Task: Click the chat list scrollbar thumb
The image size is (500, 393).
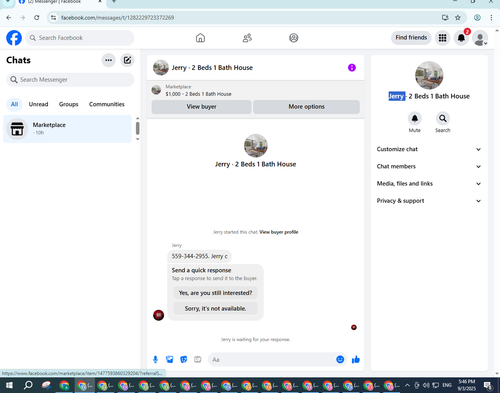Action: [x=137, y=128]
